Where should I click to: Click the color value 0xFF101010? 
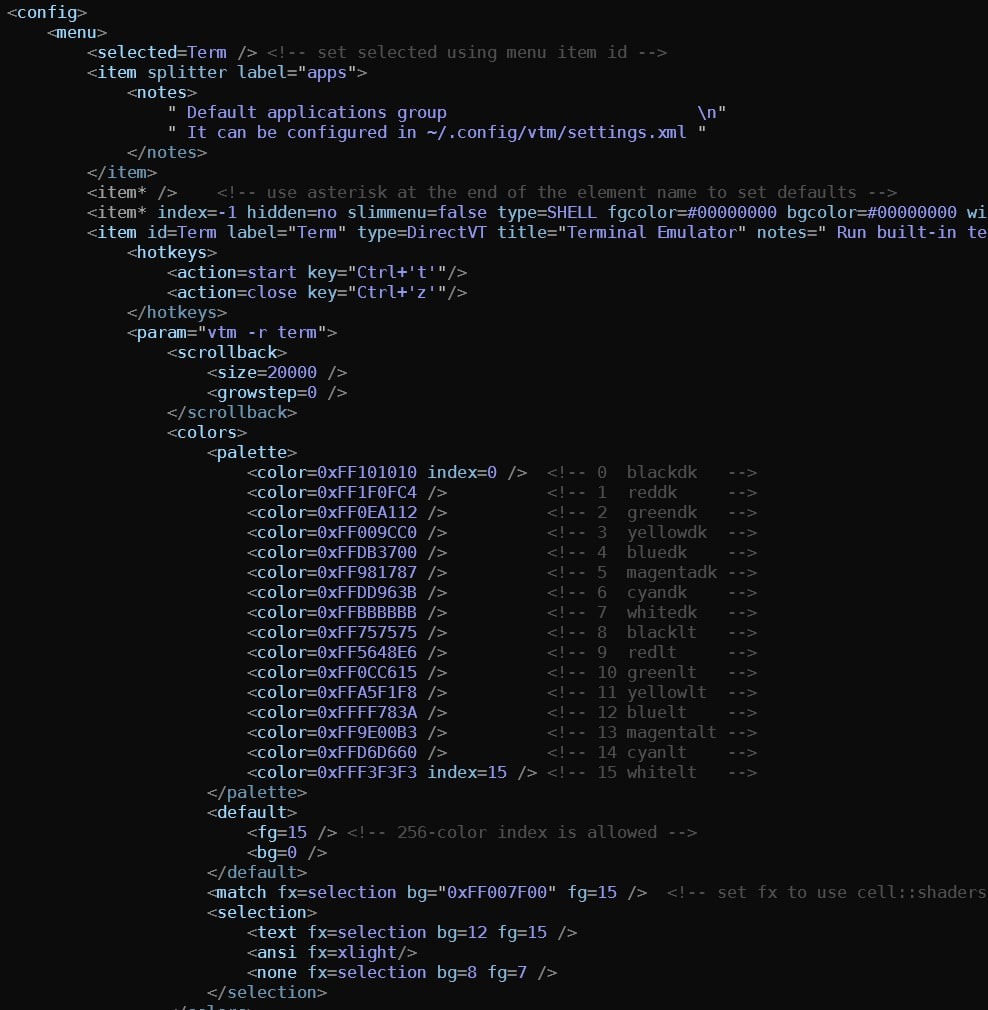[367, 472]
